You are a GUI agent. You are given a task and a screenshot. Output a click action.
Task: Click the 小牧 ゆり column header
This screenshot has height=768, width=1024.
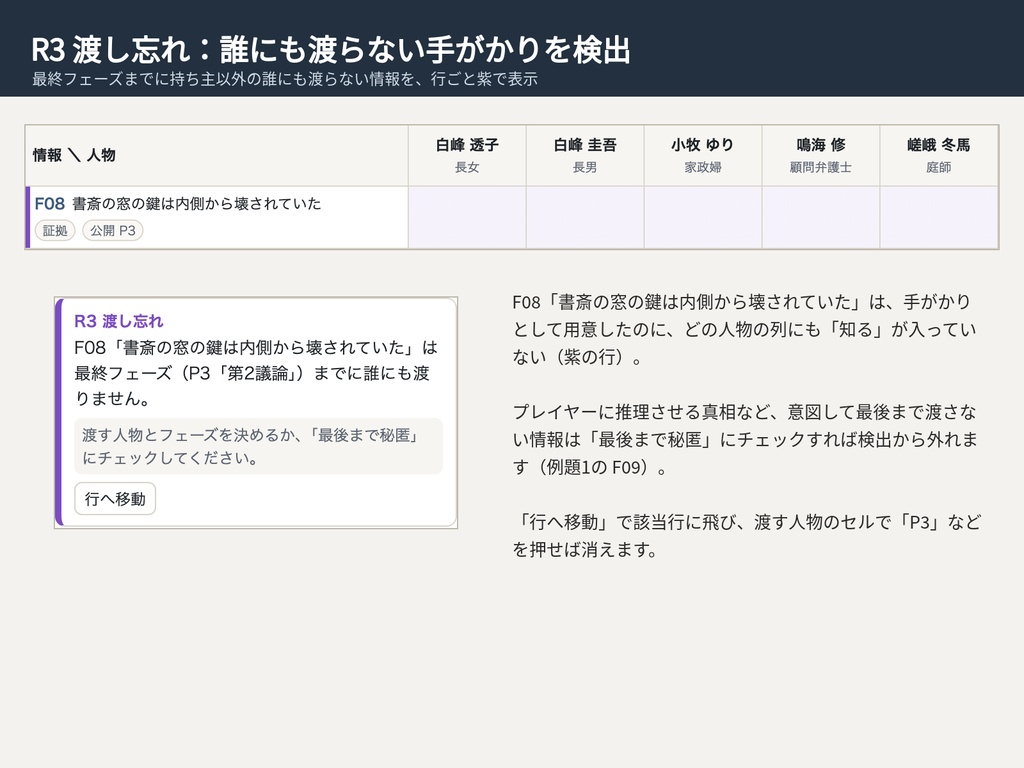point(703,155)
